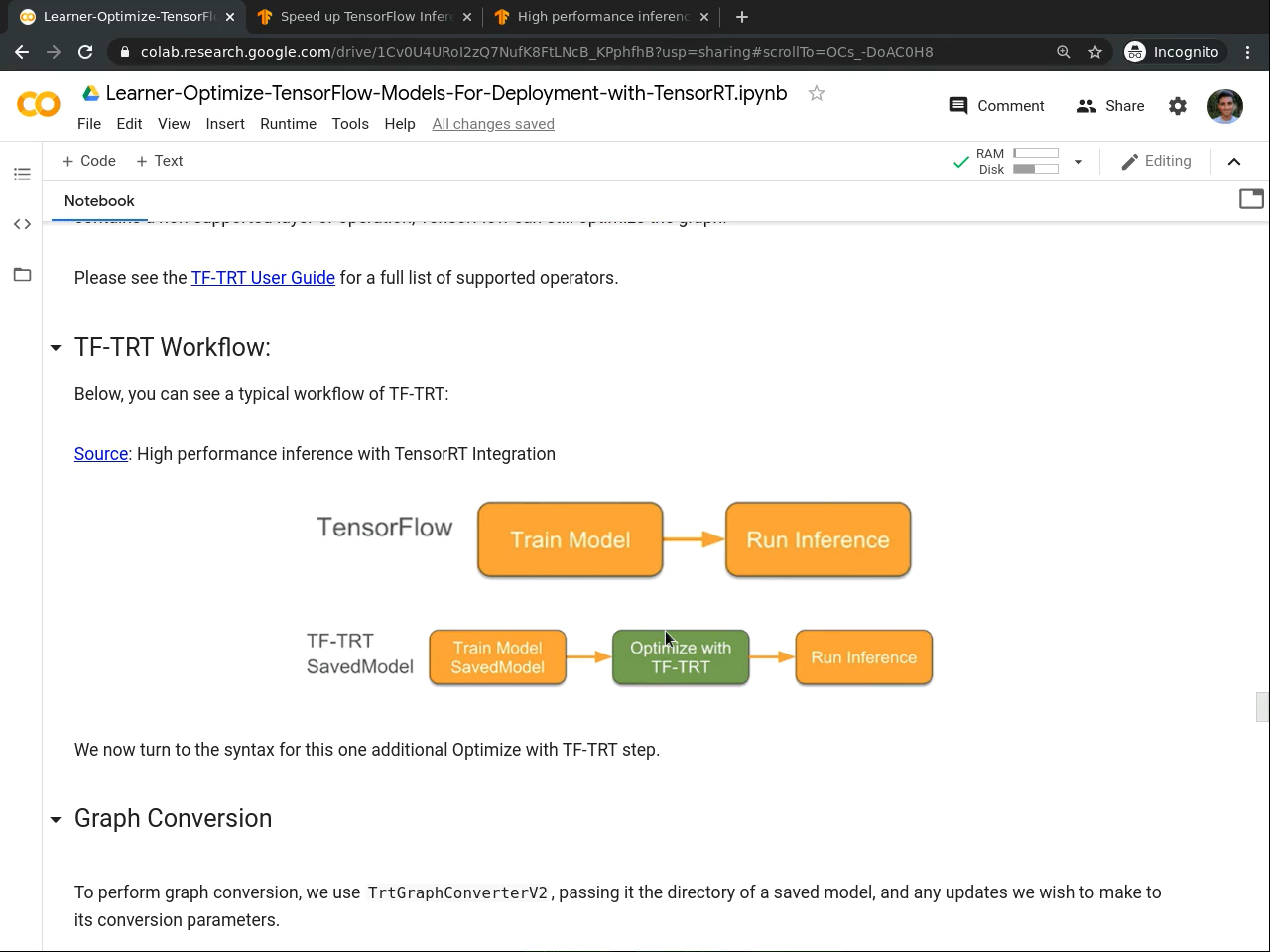Click the TF-TRT workflow diagram image

(x=620, y=593)
